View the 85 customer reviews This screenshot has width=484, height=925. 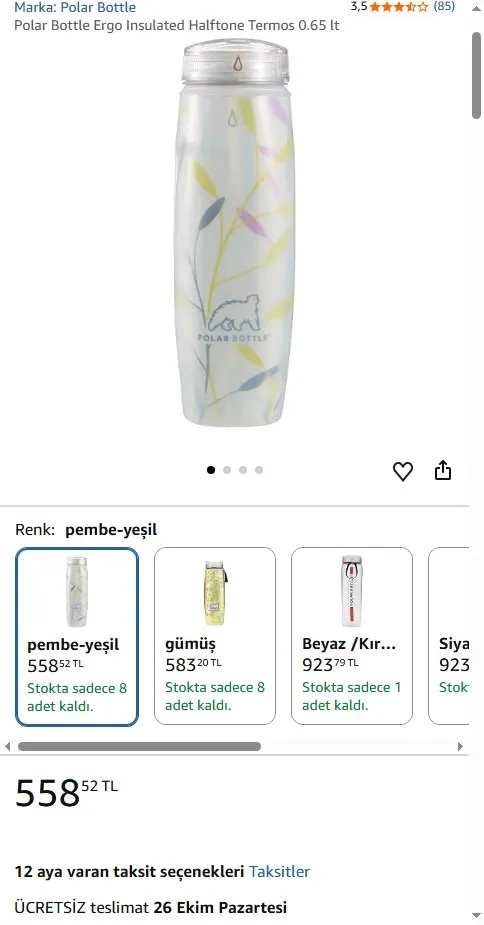[444, 7]
